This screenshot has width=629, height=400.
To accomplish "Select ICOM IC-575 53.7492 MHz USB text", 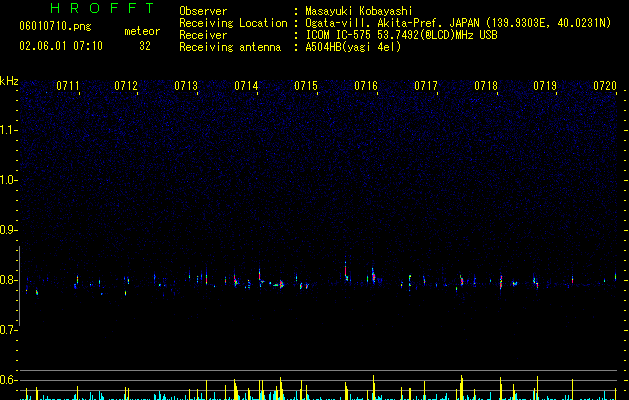I will coord(402,35).
